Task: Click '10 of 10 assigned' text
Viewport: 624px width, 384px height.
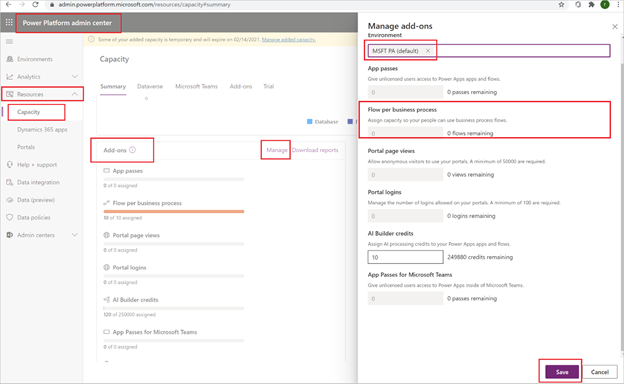Action: tap(123, 218)
